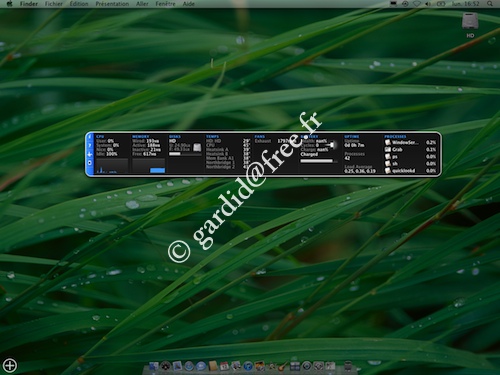
Task: Click the Northbridge 2 temperature row
Action: 228,167
